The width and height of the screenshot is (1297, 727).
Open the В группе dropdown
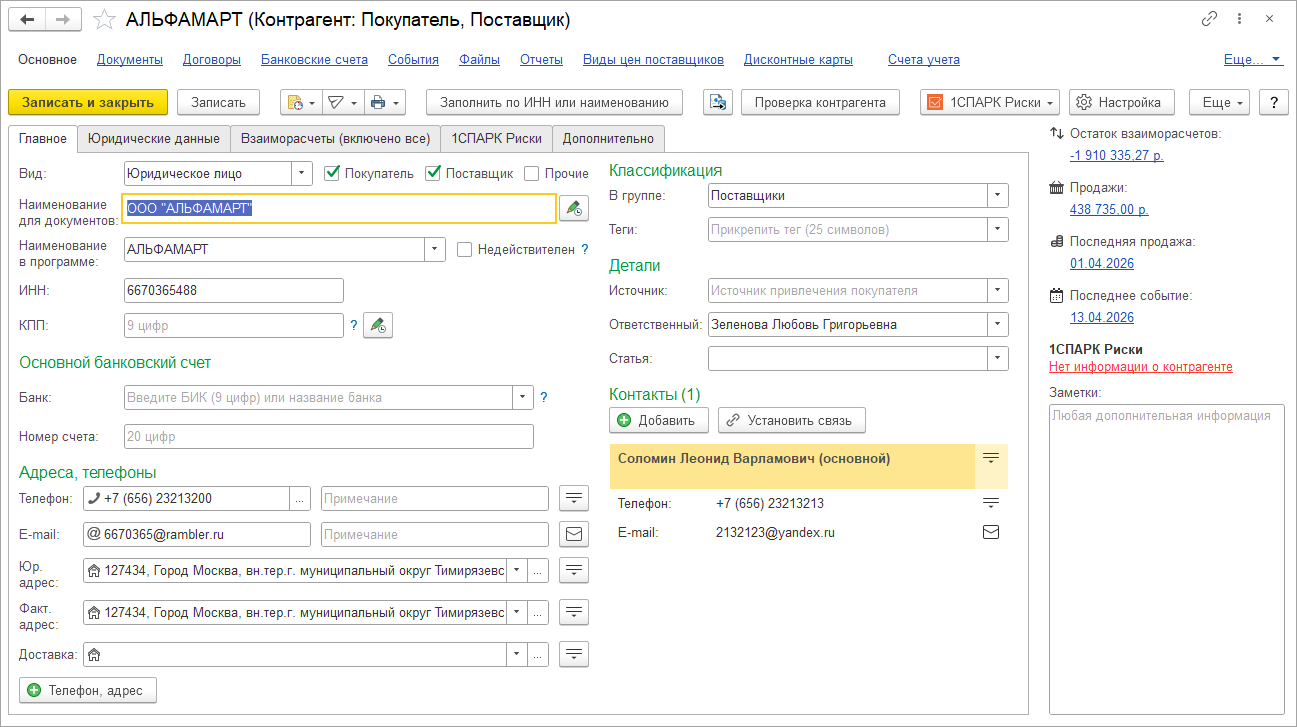click(997, 196)
